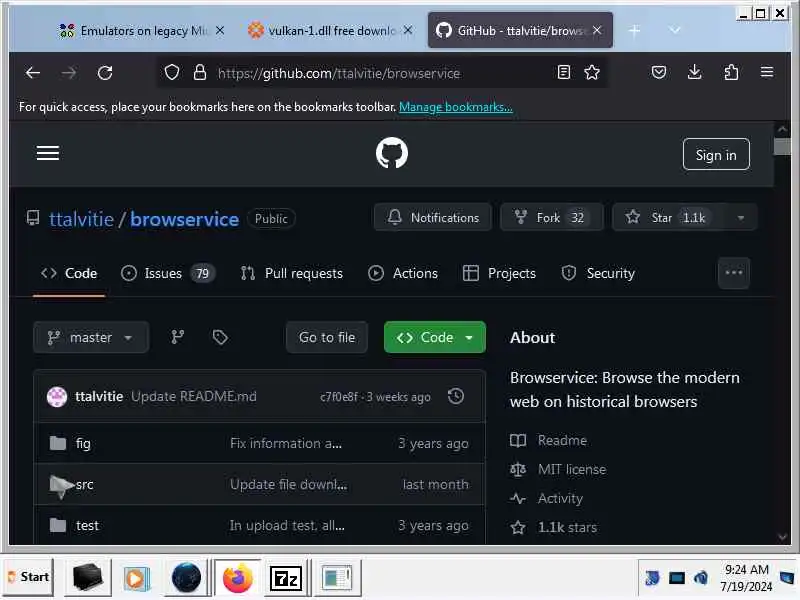Click the Fork 32 button
This screenshot has width=800, height=600.
pos(552,218)
